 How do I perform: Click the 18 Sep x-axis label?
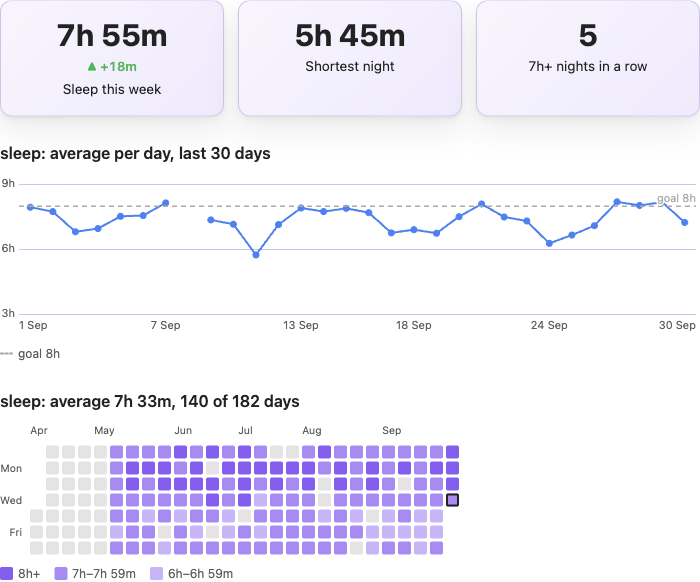pyautogui.click(x=414, y=325)
